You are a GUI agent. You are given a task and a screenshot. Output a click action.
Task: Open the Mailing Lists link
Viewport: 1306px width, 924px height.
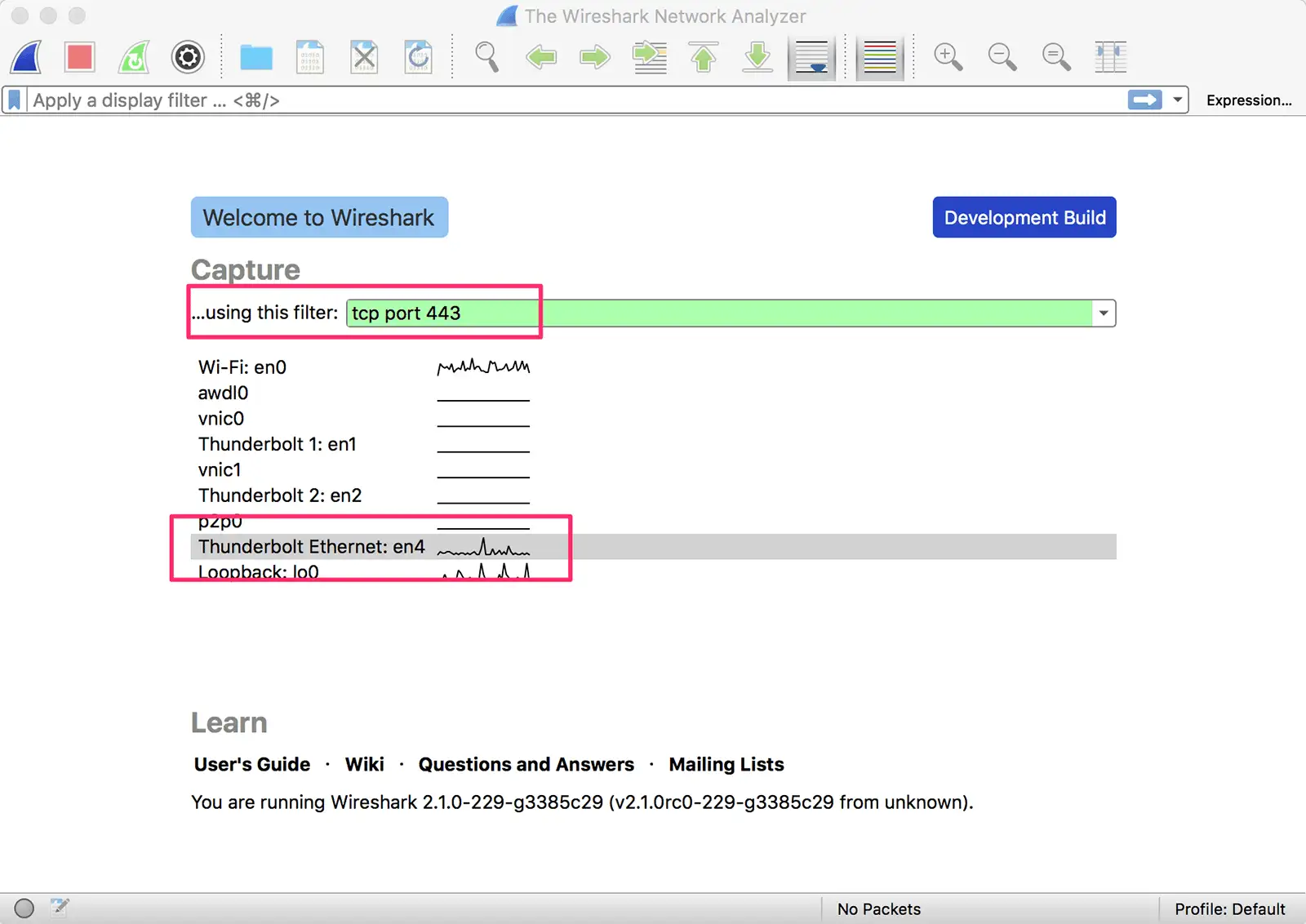[726, 764]
